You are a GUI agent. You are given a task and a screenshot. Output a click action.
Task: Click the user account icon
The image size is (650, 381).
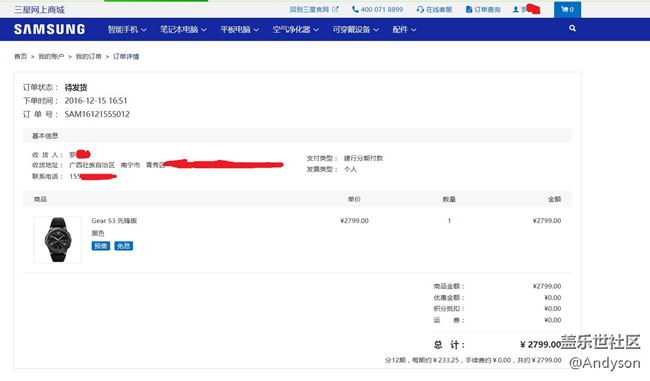click(516, 9)
